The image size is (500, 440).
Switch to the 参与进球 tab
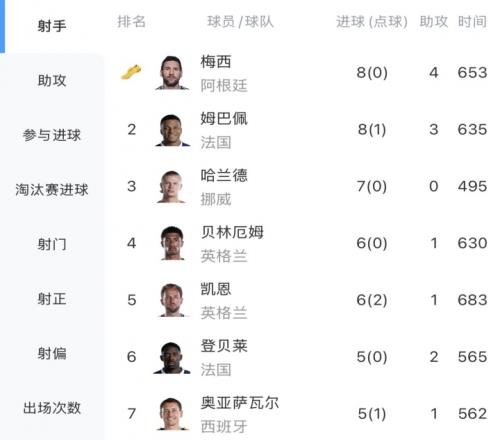[x=52, y=135]
